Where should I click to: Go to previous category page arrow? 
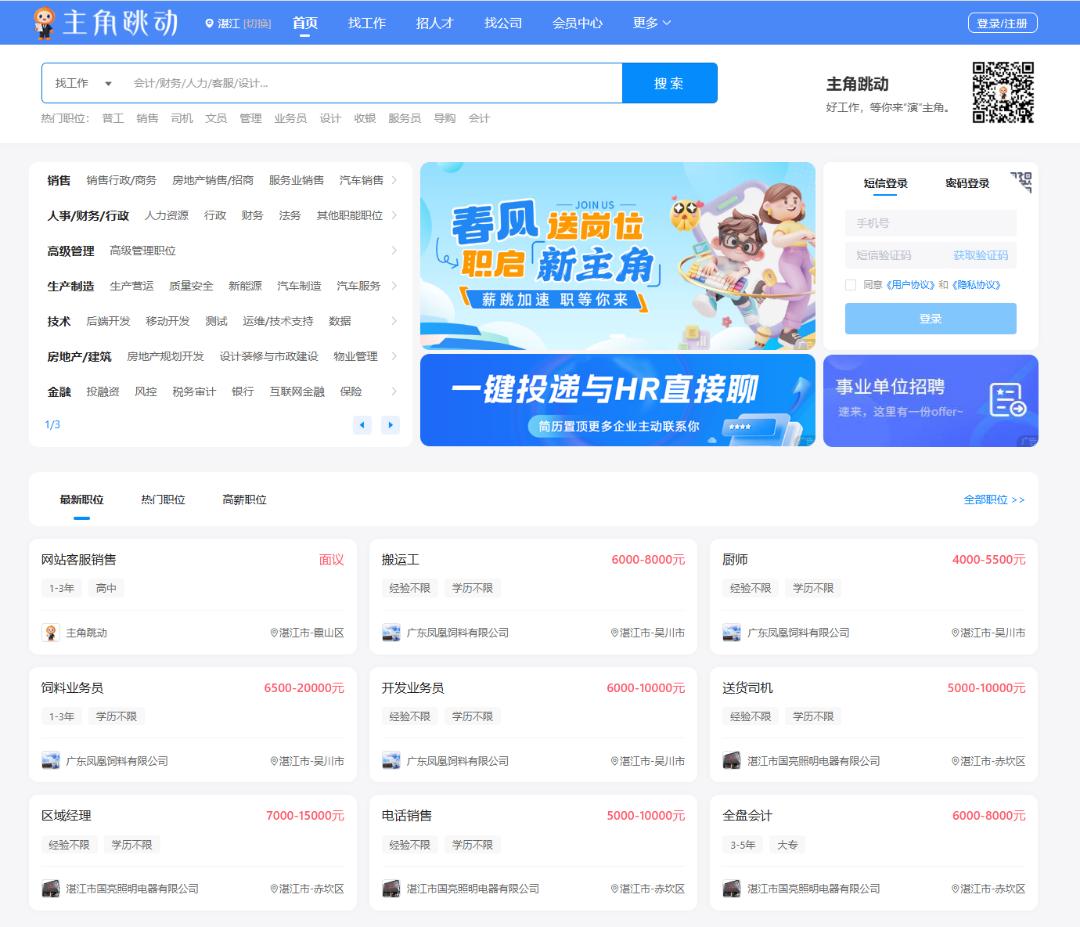click(x=362, y=425)
